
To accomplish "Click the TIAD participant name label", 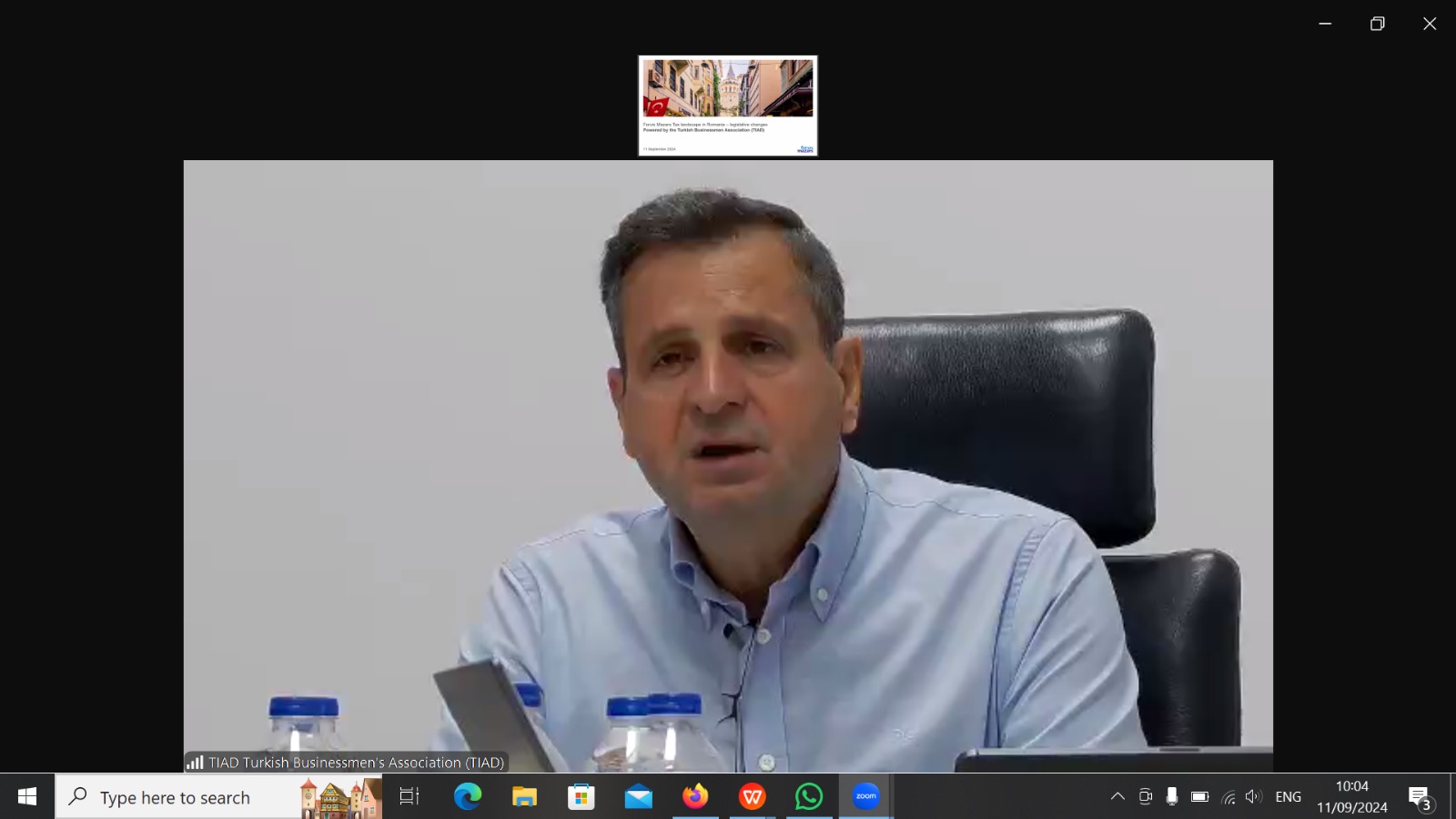I will (x=355, y=763).
